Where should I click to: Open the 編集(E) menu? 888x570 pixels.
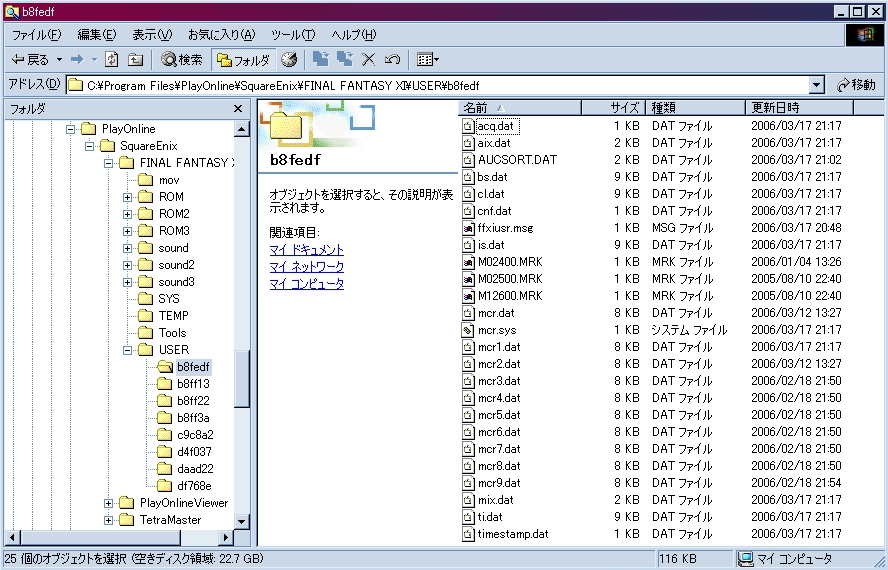pos(97,35)
